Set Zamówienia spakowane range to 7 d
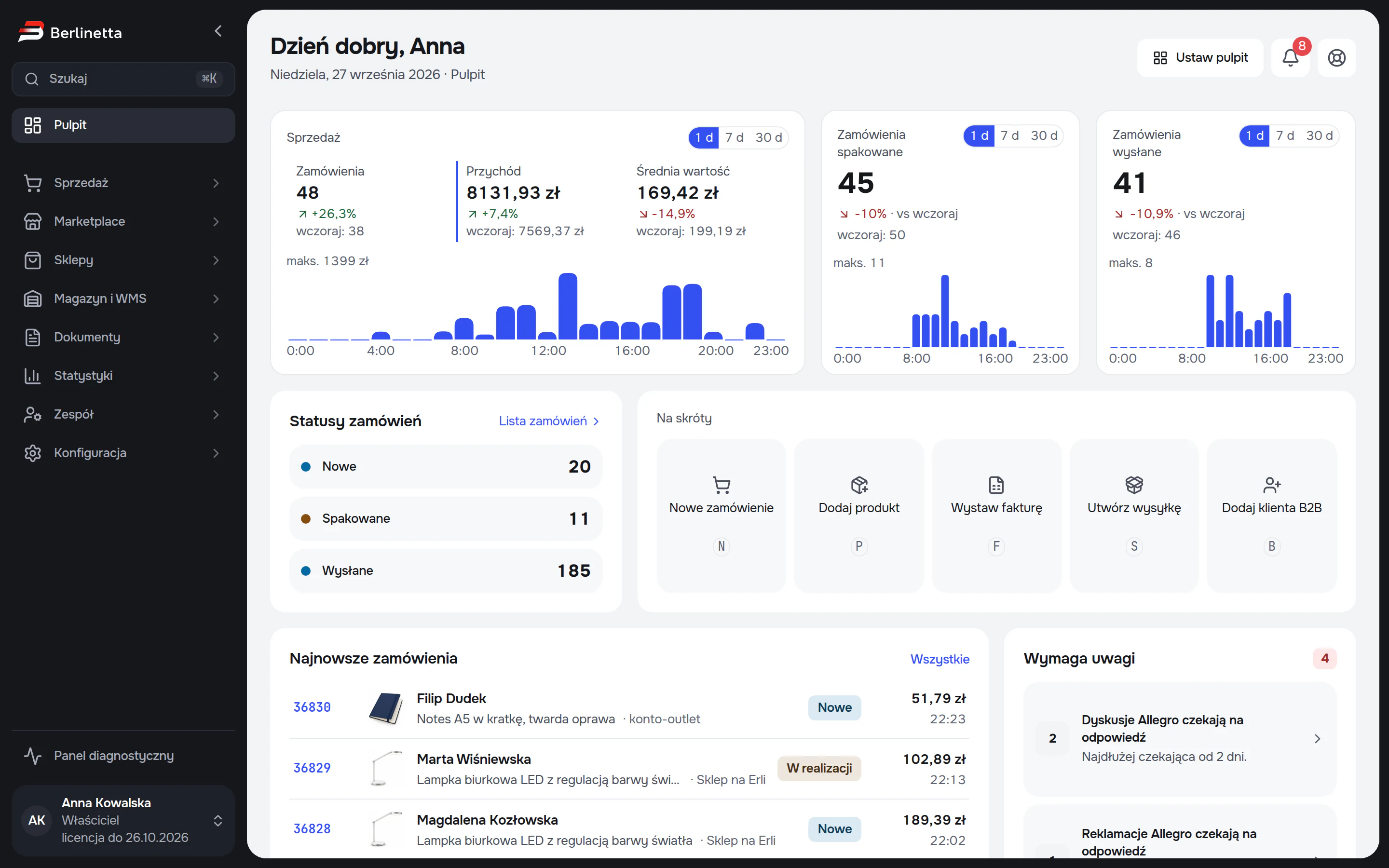1389x868 pixels. (1009, 136)
